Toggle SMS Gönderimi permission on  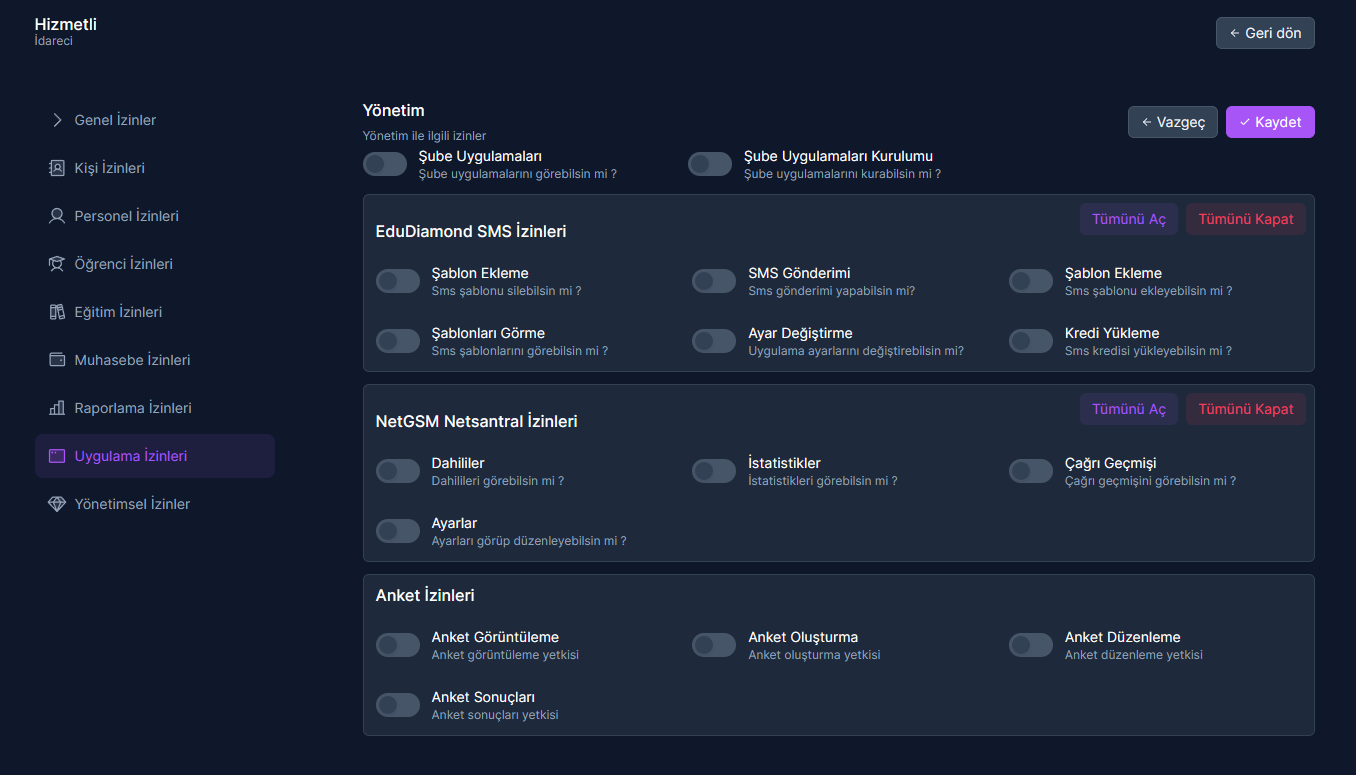tap(714, 281)
